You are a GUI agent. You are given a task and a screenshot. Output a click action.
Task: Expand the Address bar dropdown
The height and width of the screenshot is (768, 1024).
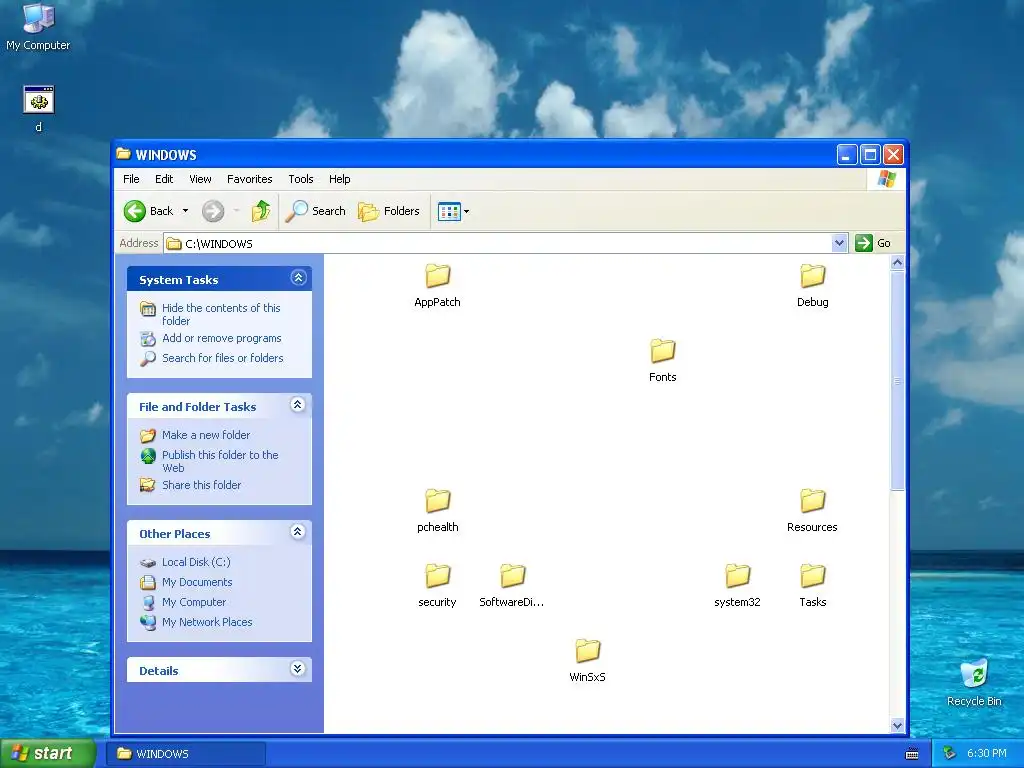[839, 243]
